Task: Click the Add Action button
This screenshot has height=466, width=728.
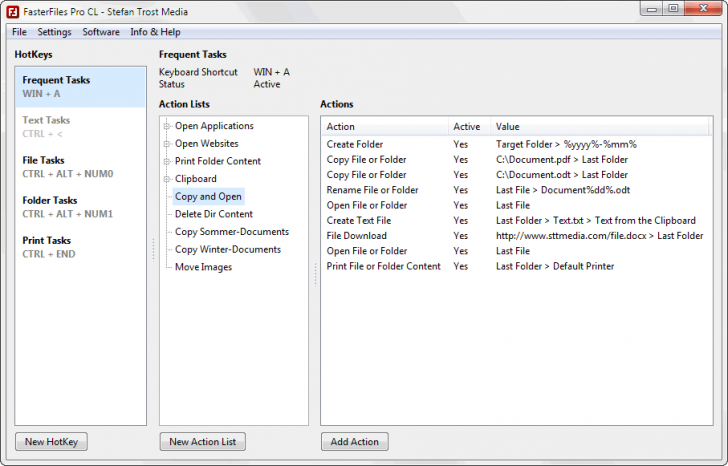Action: coord(354,441)
